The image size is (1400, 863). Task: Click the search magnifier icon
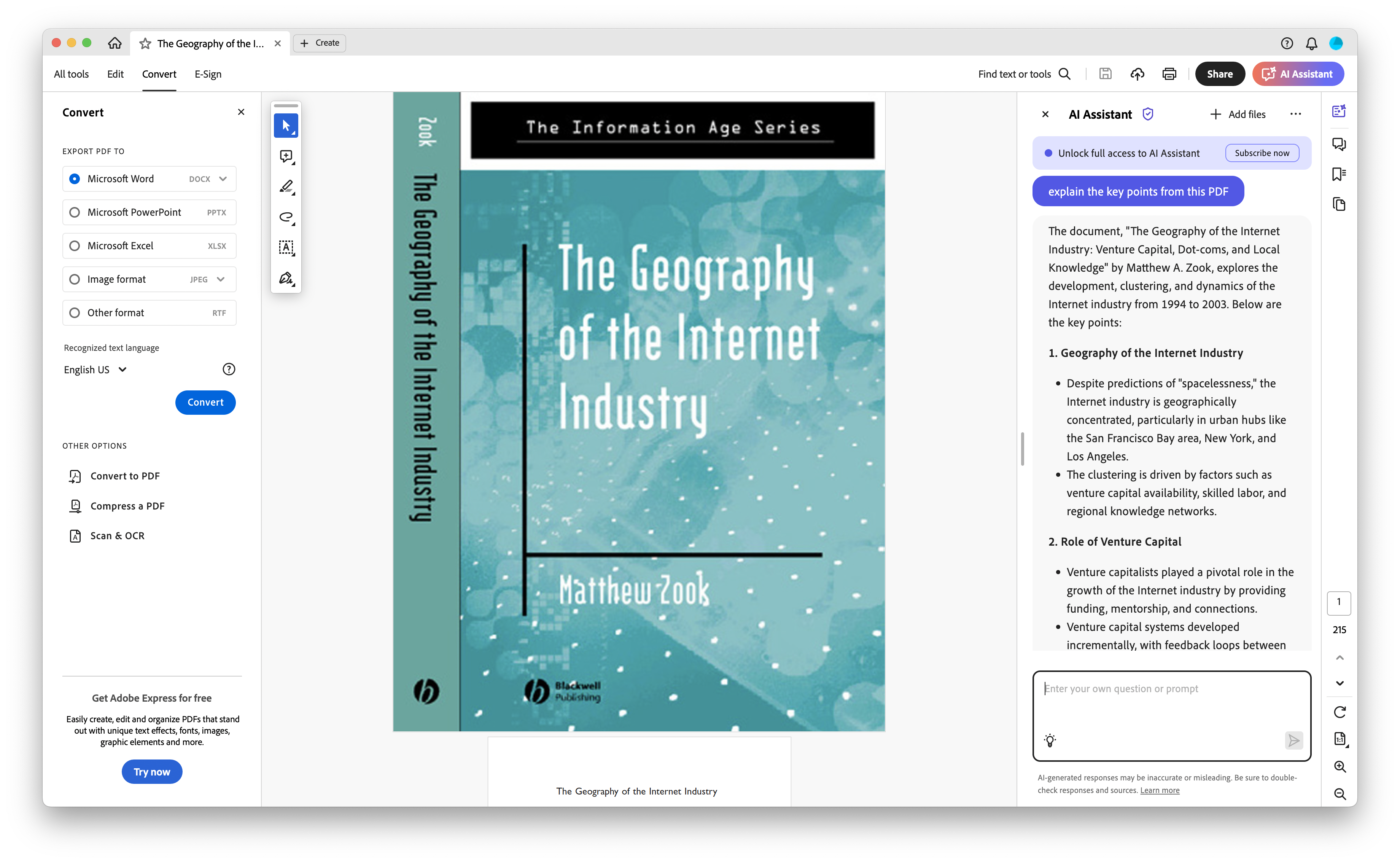(x=1064, y=74)
